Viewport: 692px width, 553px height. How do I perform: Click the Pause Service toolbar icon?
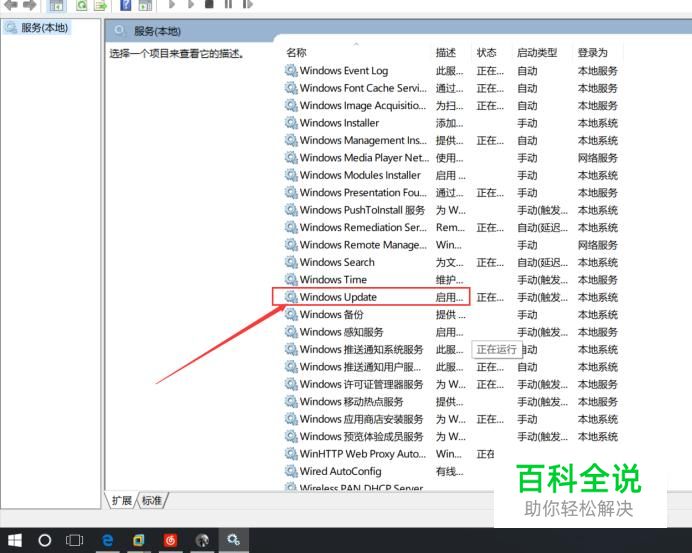(228, 4)
